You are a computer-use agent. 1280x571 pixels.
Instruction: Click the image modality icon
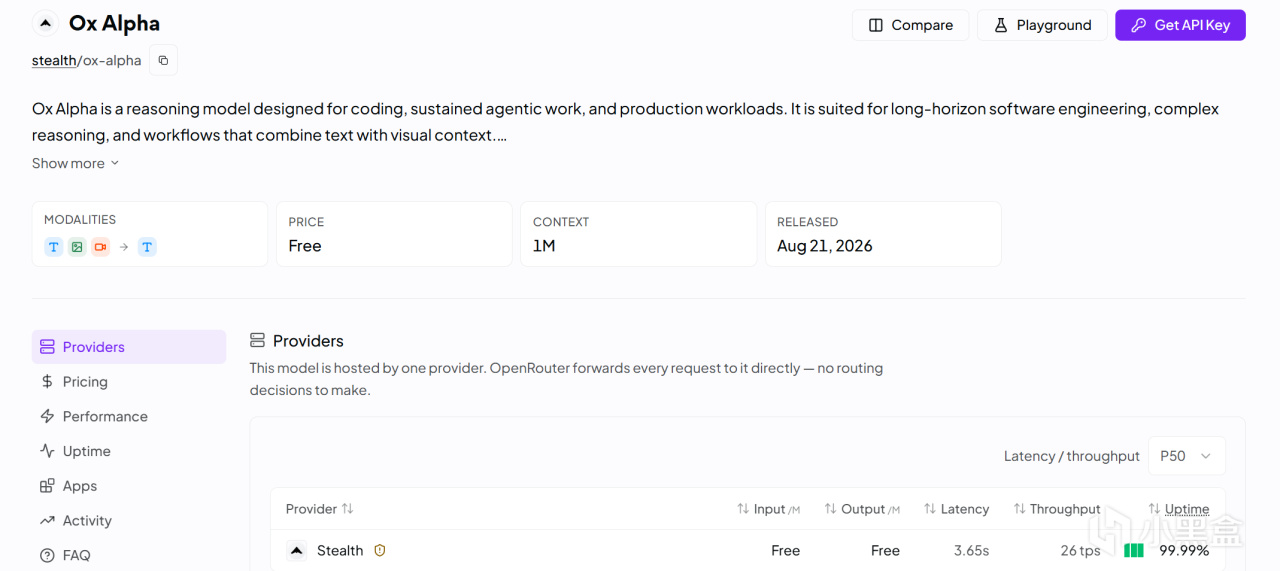coord(77,247)
